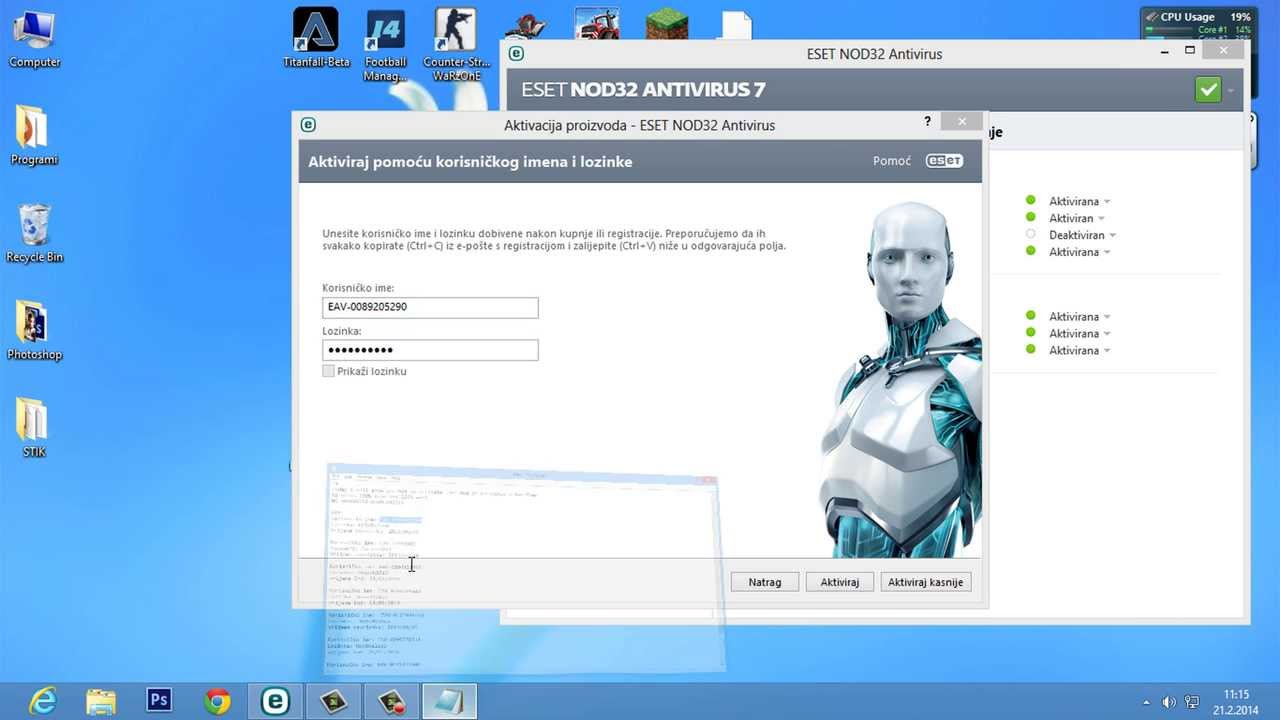Click the recorder taskbar icon without red dot
This screenshot has height=720, width=1280.
coord(333,701)
